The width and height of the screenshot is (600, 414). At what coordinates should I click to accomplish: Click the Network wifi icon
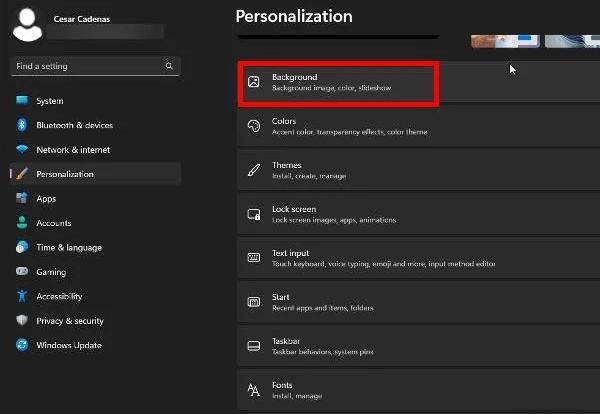click(22, 149)
